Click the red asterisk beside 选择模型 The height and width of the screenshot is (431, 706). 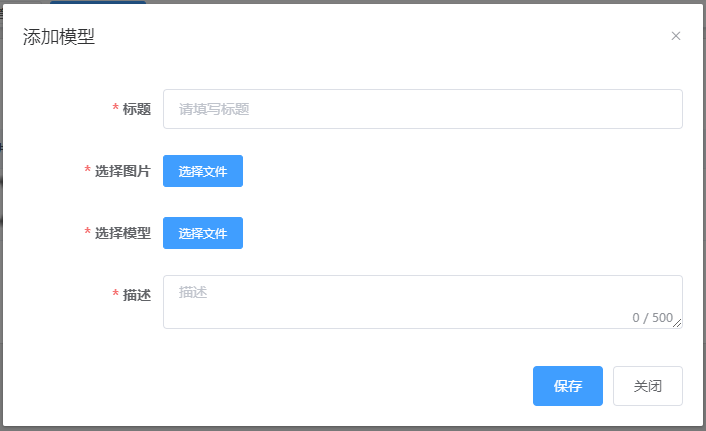pyautogui.click(x=87, y=231)
